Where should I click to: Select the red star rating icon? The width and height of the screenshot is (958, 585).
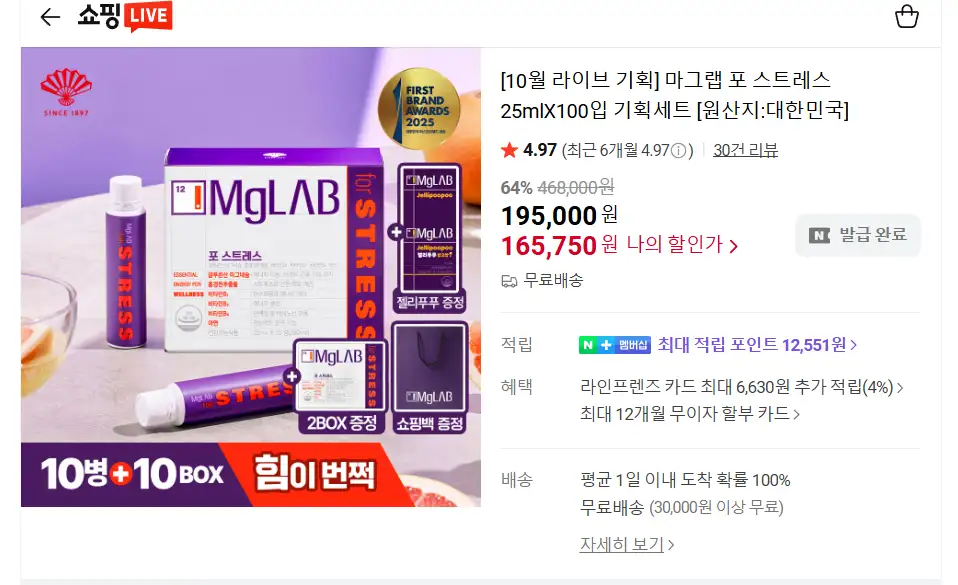tap(509, 150)
